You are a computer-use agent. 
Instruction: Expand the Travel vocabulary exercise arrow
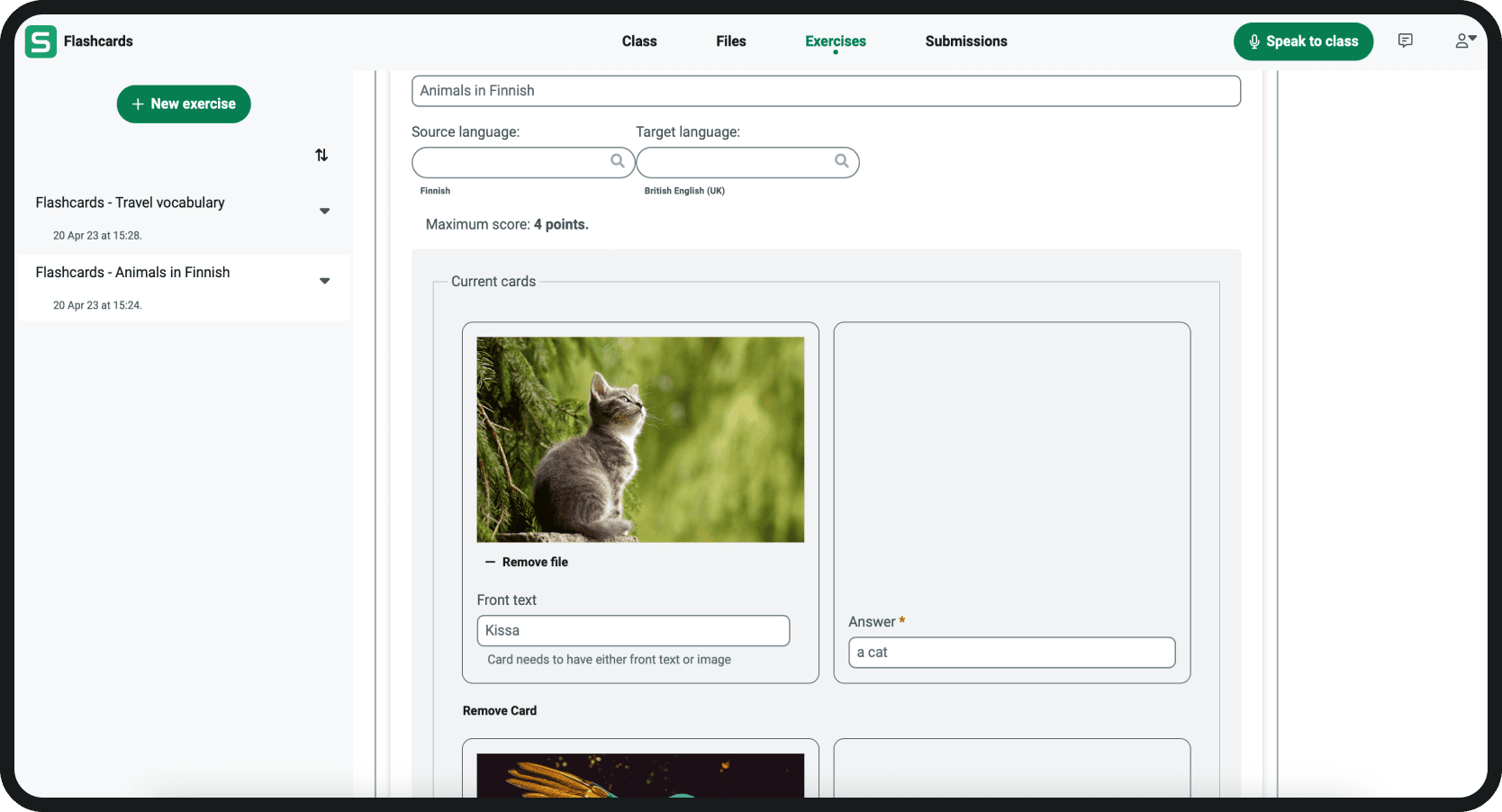tap(324, 212)
